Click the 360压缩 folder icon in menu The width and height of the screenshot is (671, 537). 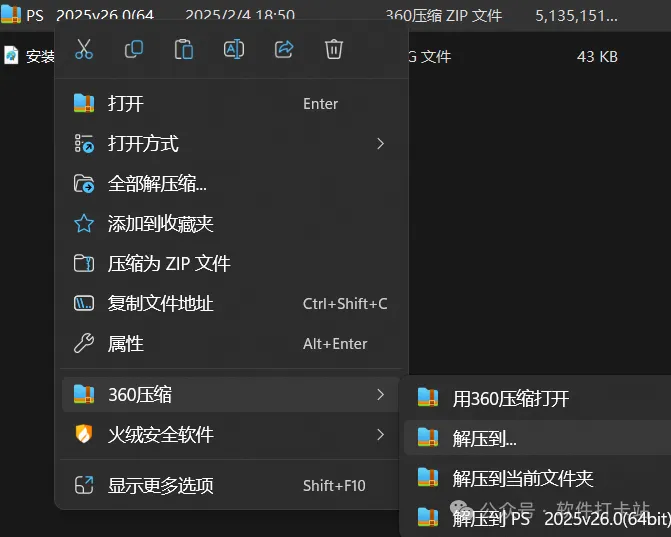[x=84, y=395]
